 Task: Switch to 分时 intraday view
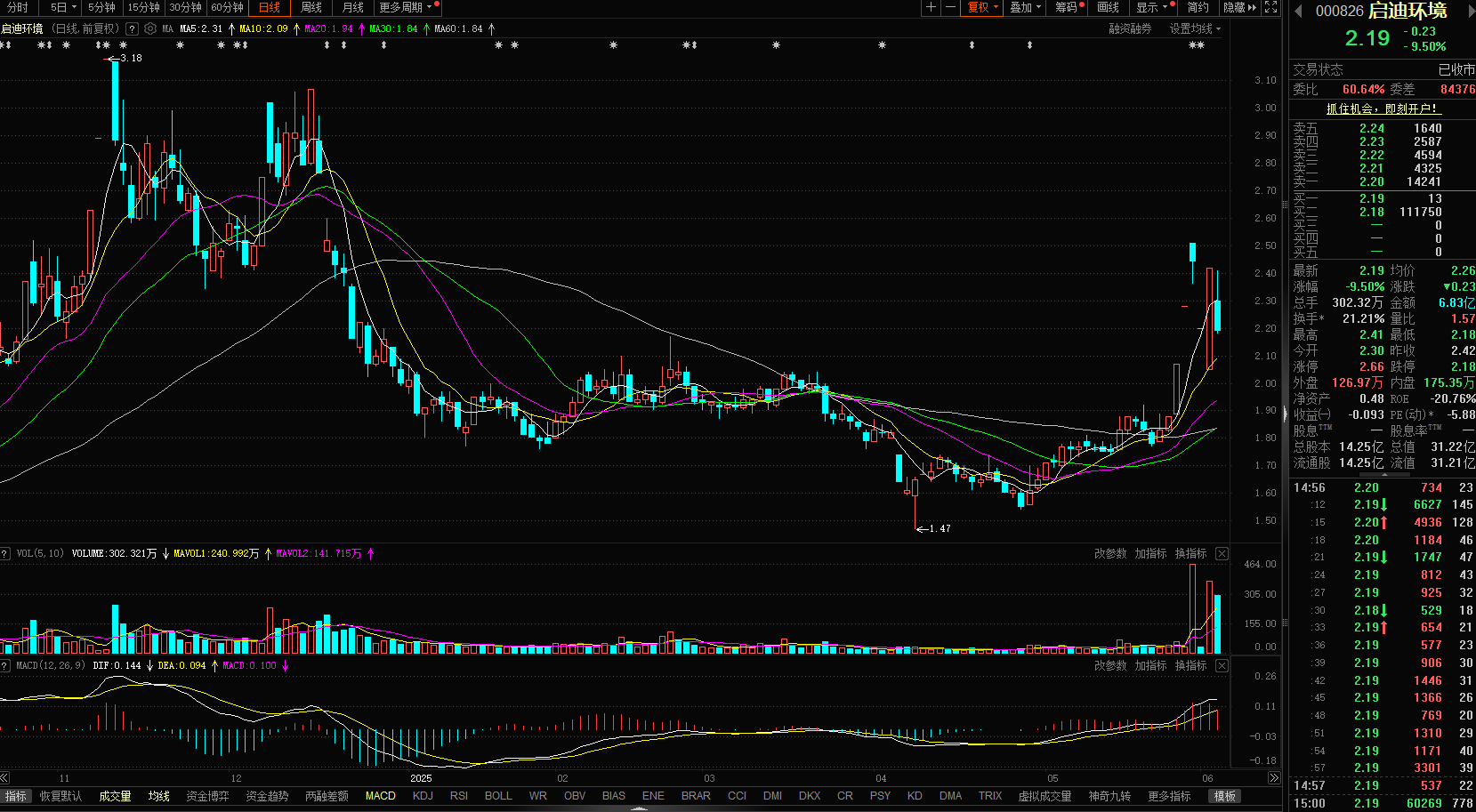click(x=17, y=7)
